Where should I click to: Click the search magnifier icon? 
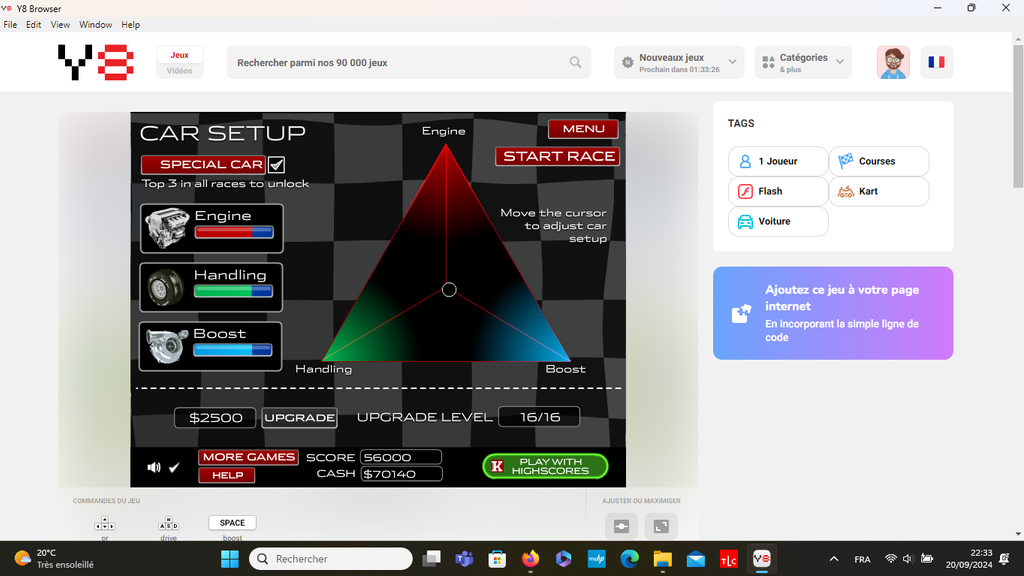point(576,62)
